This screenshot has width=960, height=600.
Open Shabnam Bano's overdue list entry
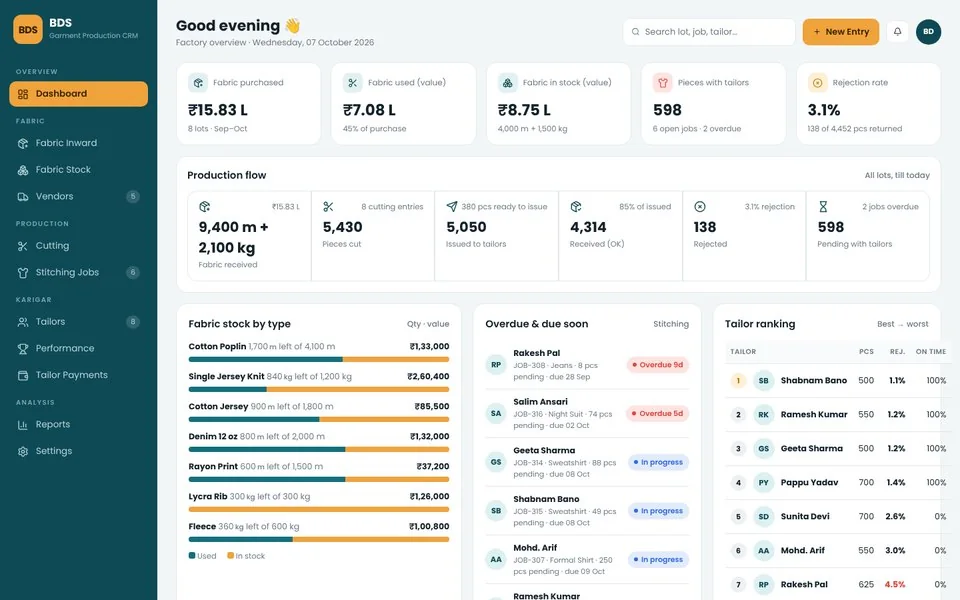tap(587, 511)
